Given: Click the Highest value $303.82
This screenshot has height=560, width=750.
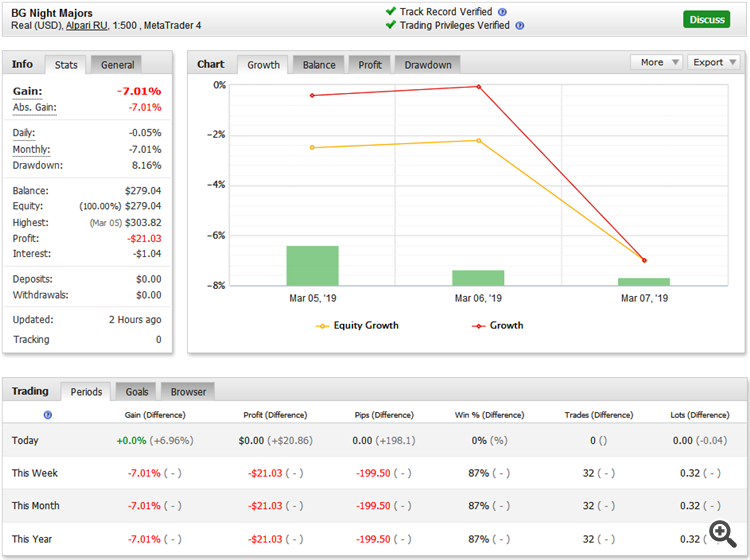Looking at the screenshot, I should coord(143,223).
